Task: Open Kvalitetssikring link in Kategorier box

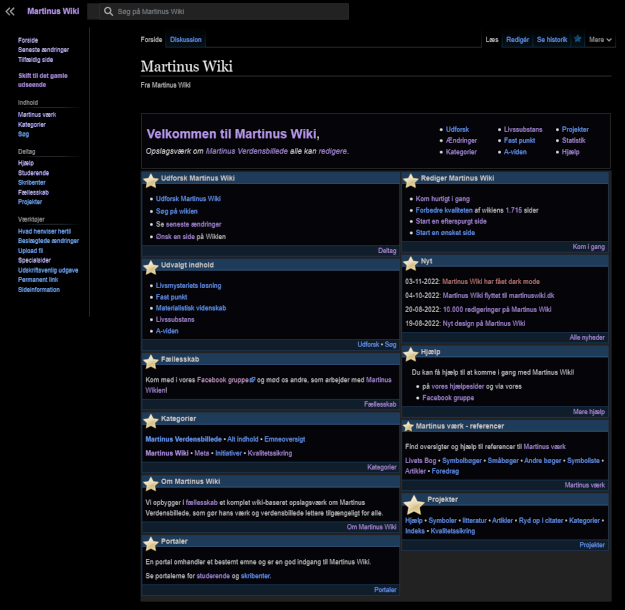Action: coord(270,453)
